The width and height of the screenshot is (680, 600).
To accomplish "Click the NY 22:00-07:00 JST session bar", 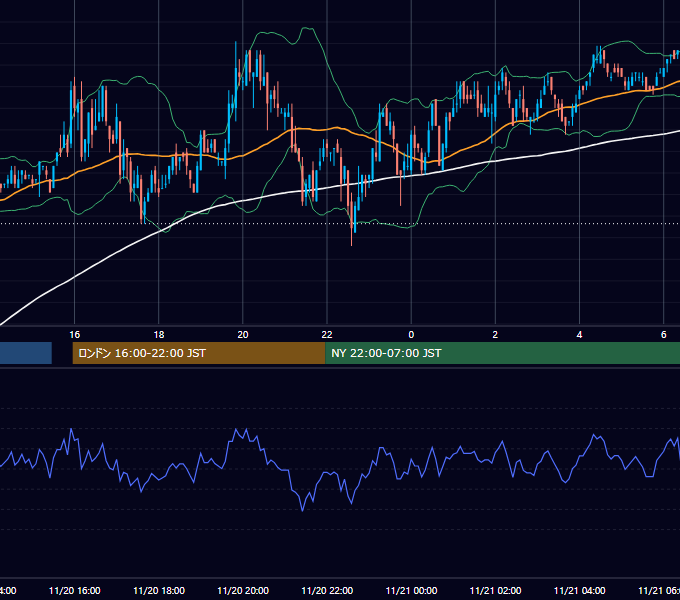I will 502,353.
